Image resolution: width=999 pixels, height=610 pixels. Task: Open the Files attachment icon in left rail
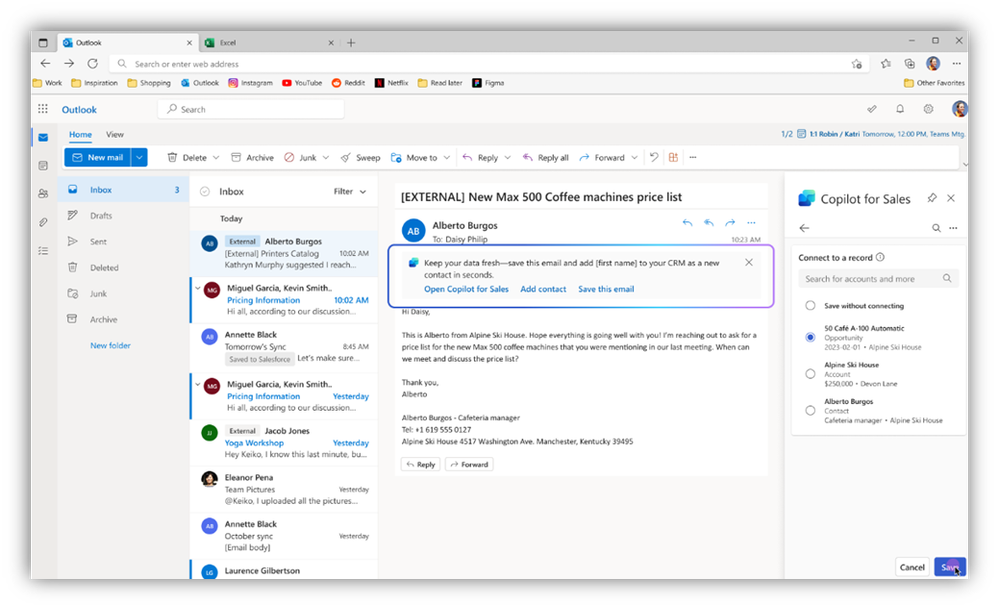point(43,222)
